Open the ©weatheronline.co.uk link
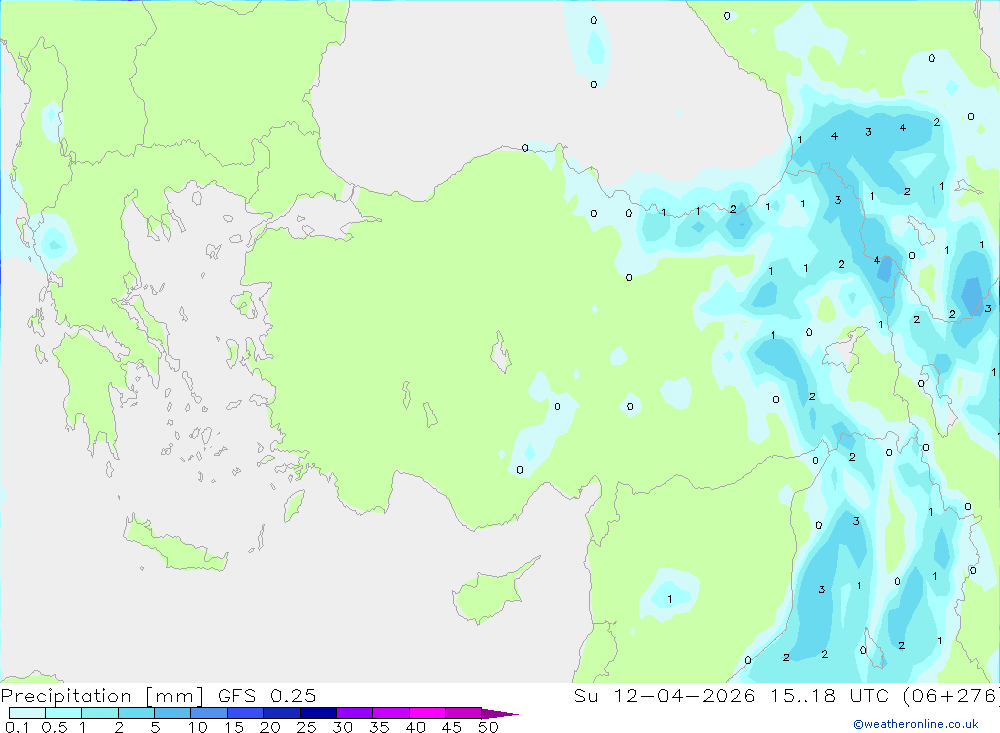1000x733 pixels. point(916,724)
